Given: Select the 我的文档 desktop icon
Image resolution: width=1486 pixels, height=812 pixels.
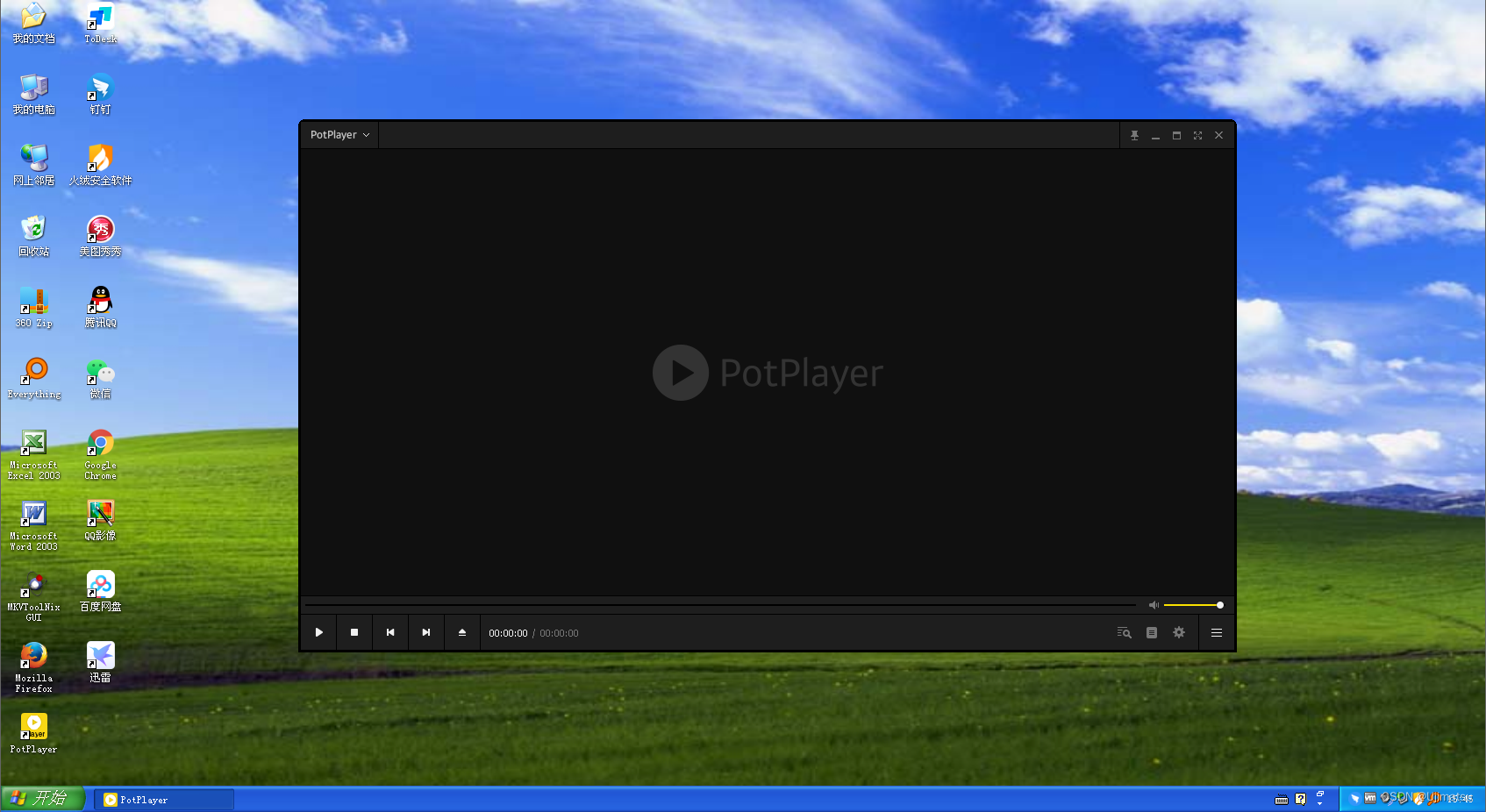Looking at the screenshot, I should point(33,24).
